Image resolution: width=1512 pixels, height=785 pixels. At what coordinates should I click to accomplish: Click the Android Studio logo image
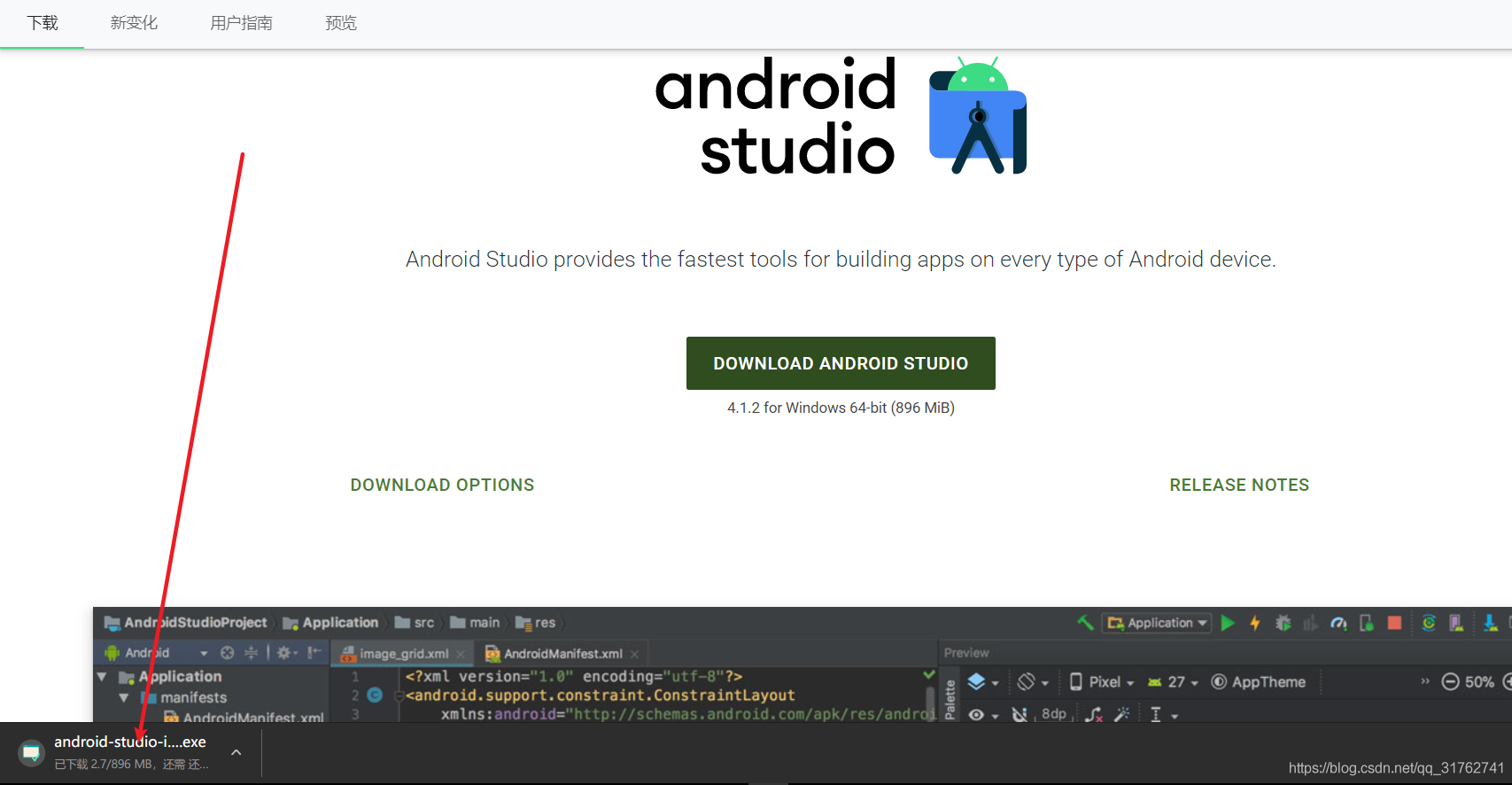coord(978,115)
